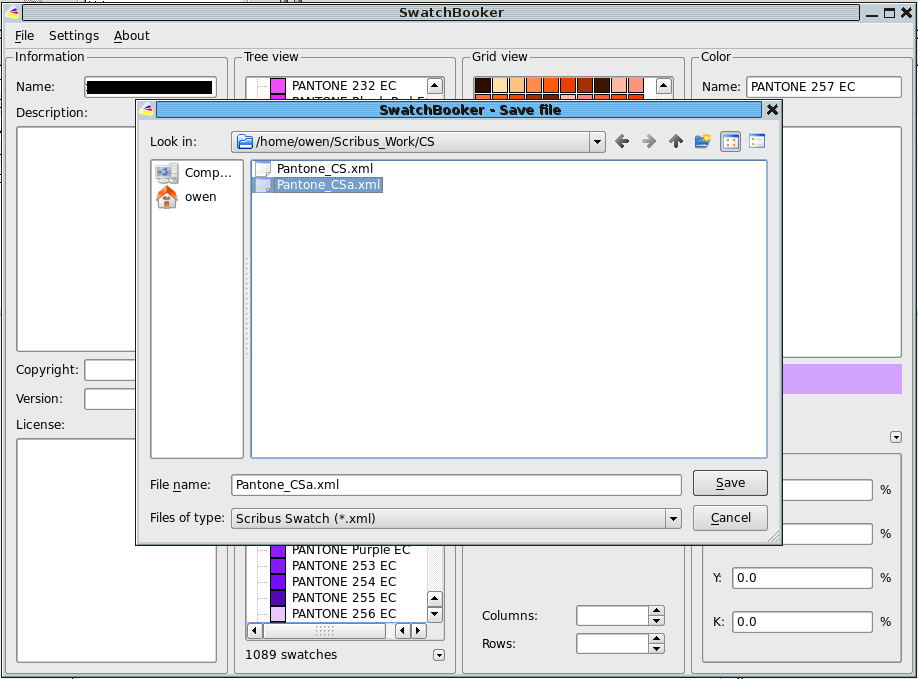Toggle purple swatch checkbox for PANTONE 254 EC
Viewport: 918px width, 679px height.
[x=276, y=581]
